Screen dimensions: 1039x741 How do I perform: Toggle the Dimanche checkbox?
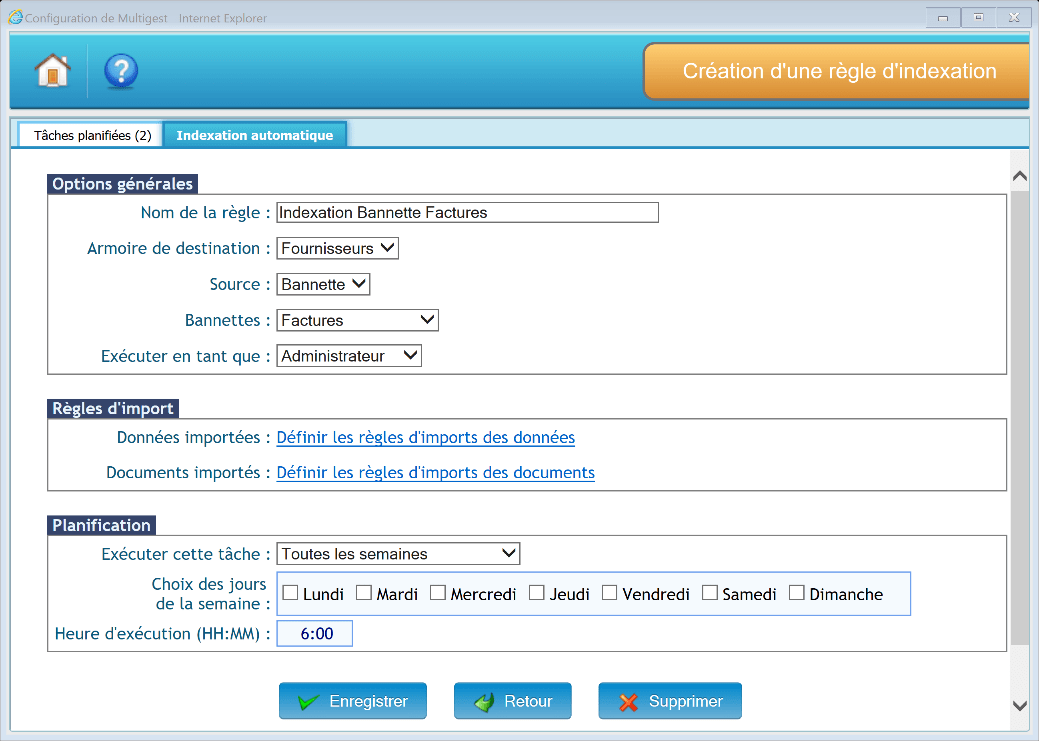click(797, 593)
